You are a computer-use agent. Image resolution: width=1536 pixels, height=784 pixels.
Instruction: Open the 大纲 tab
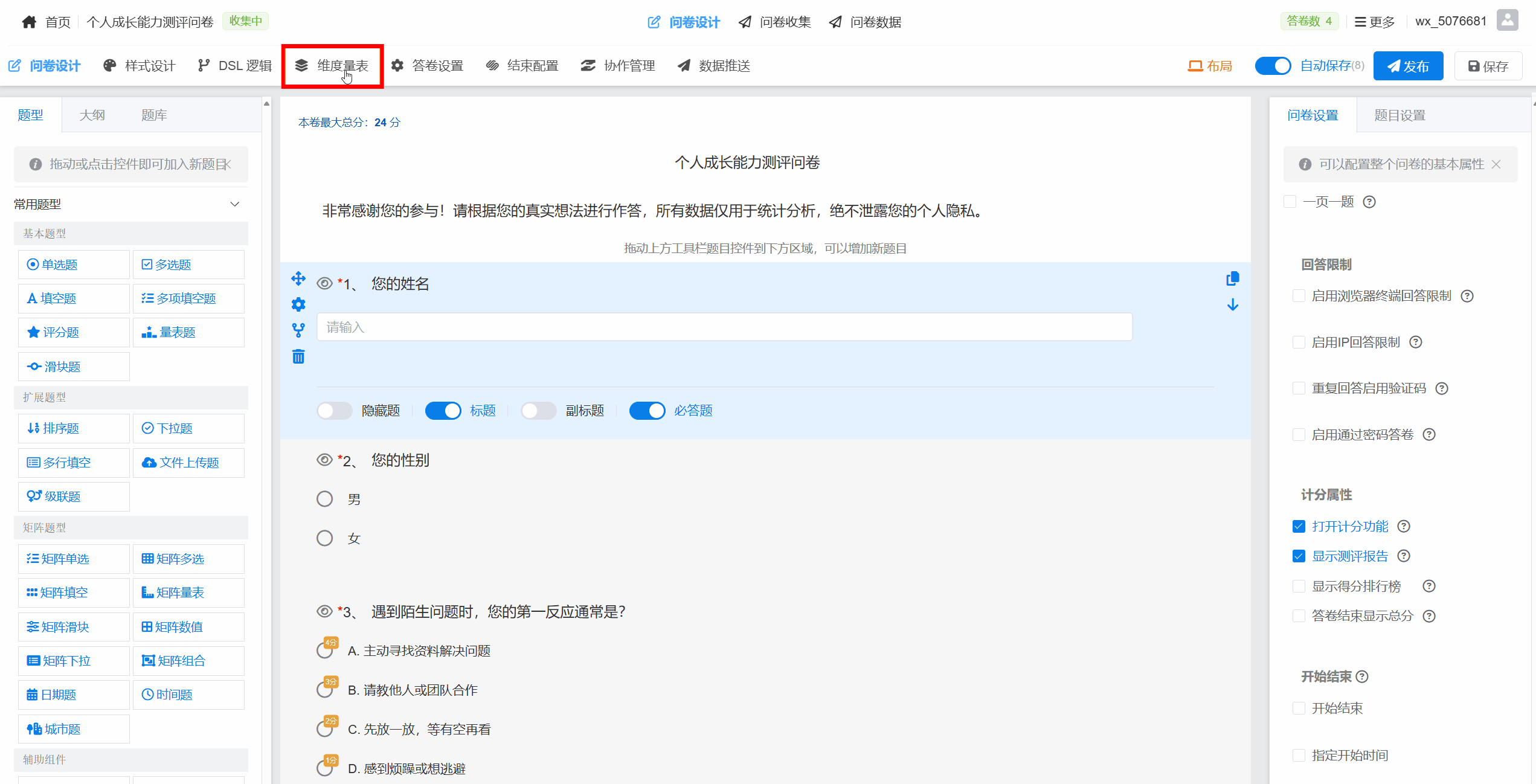(x=92, y=115)
